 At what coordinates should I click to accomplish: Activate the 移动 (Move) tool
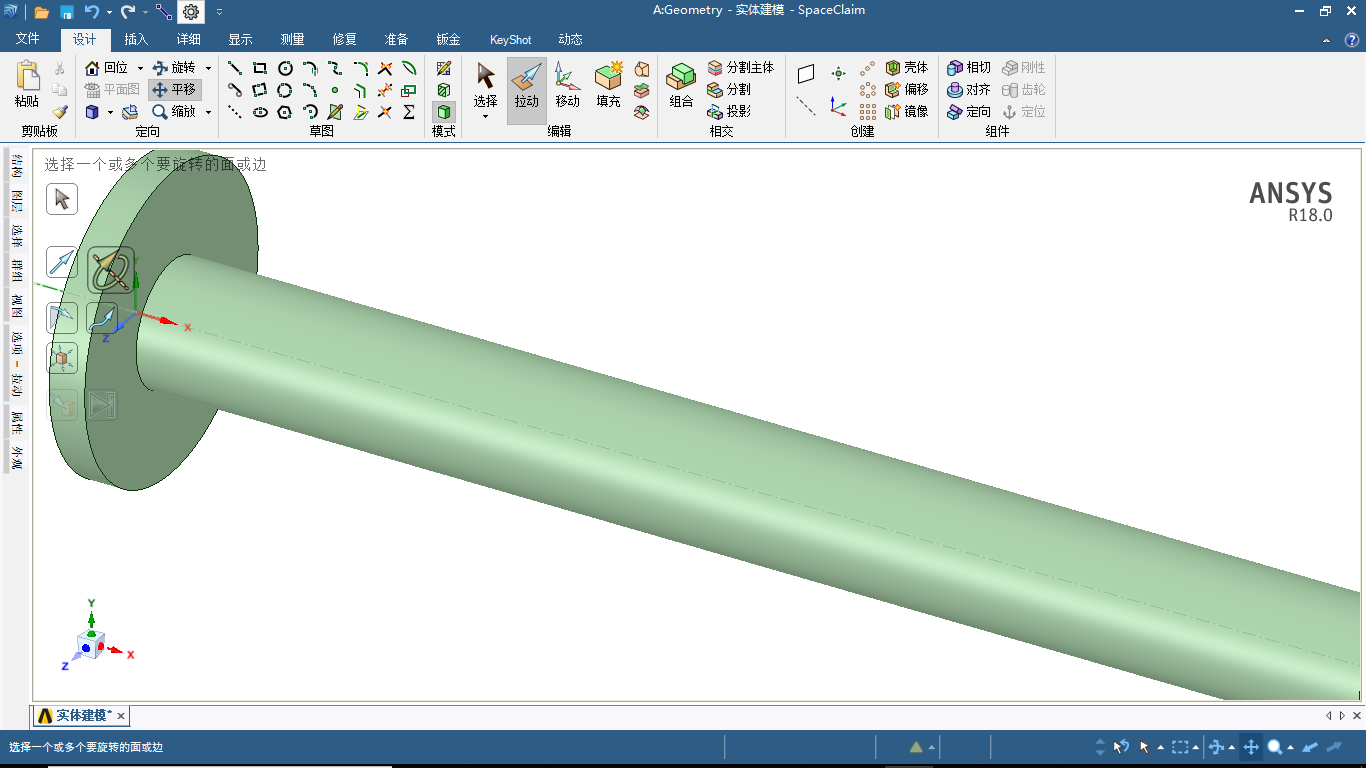567,86
